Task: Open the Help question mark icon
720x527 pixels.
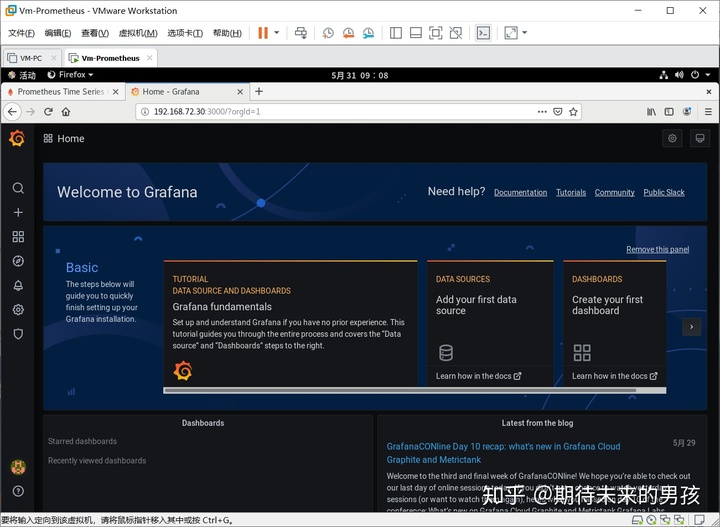Action: pos(18,491)
